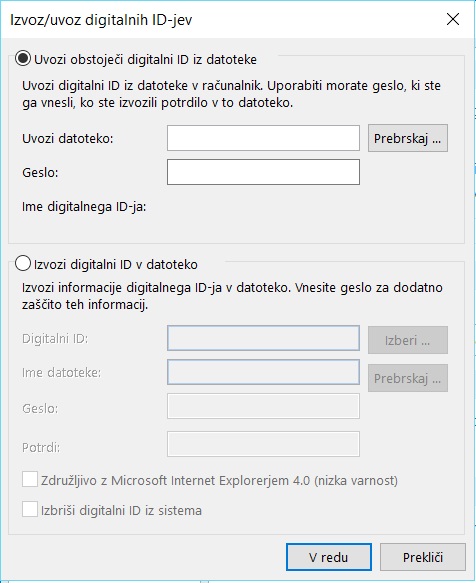Screen dimensions: 476x583
Task: Select 'Izvozi digitalni ID v datoteko' radio button
Action: pos(23,264)
